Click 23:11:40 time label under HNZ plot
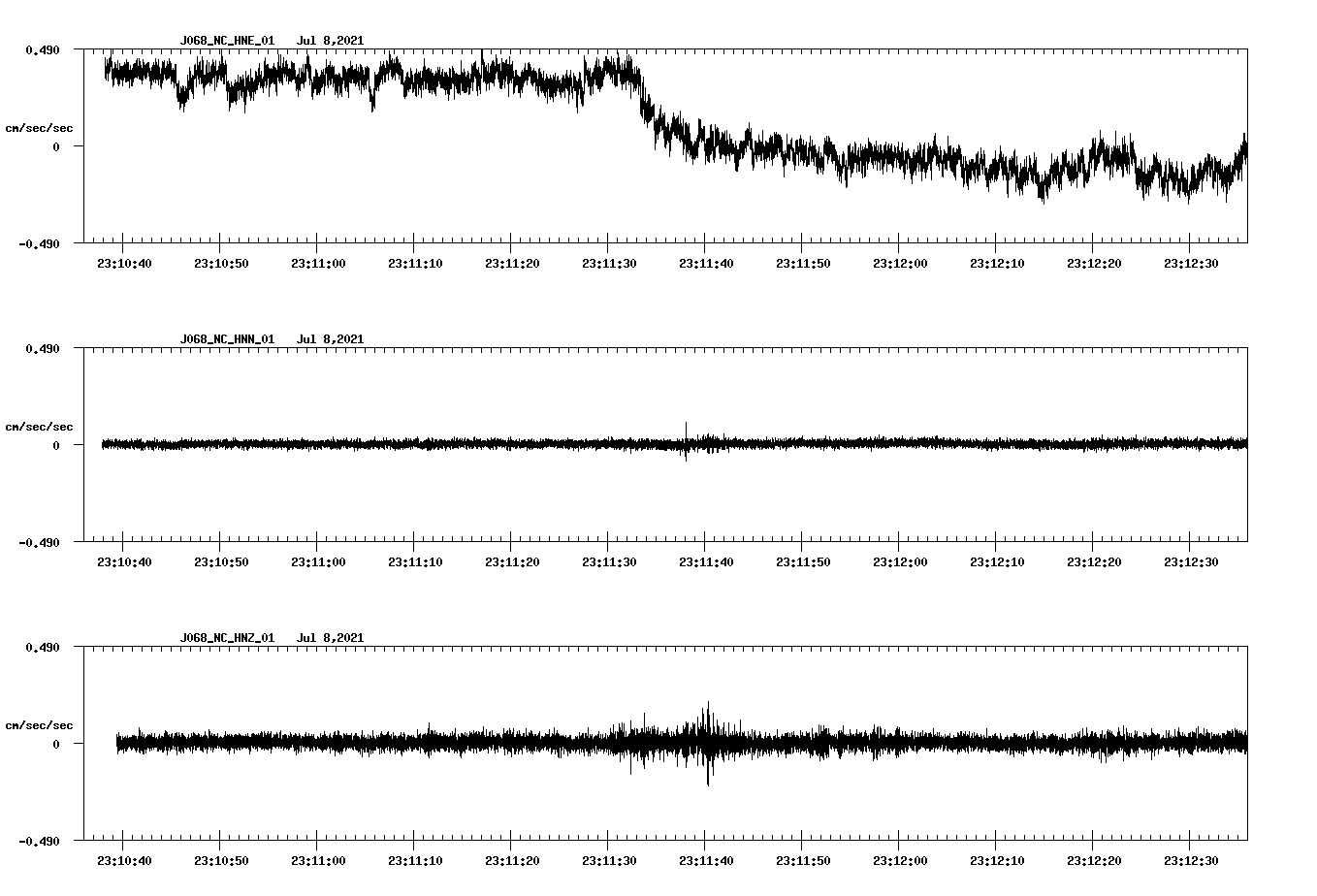Viewport: 1317px width, 896px height. (x=706, y=861)
